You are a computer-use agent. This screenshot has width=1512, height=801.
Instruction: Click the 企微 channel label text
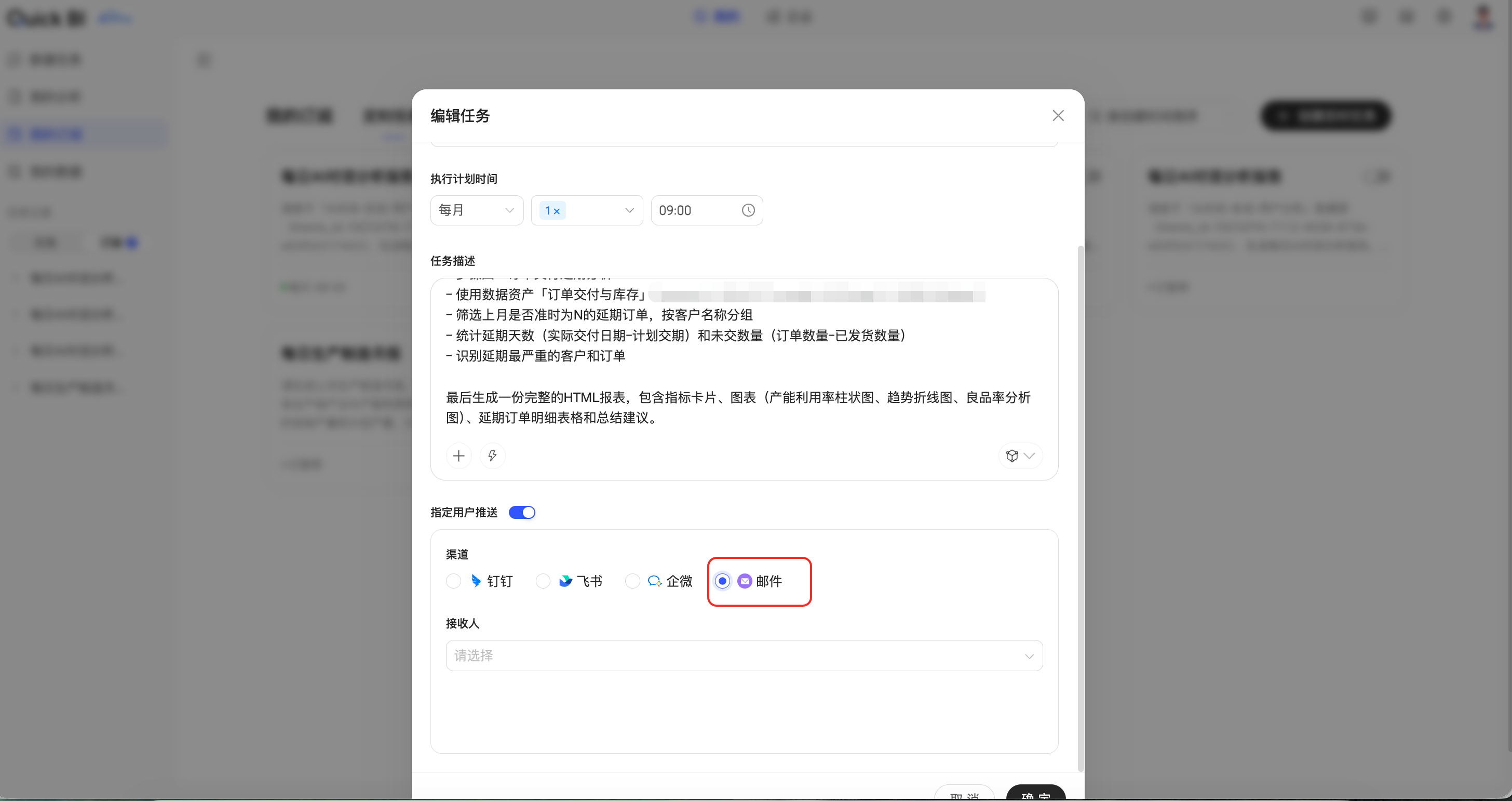pos(680,581)
